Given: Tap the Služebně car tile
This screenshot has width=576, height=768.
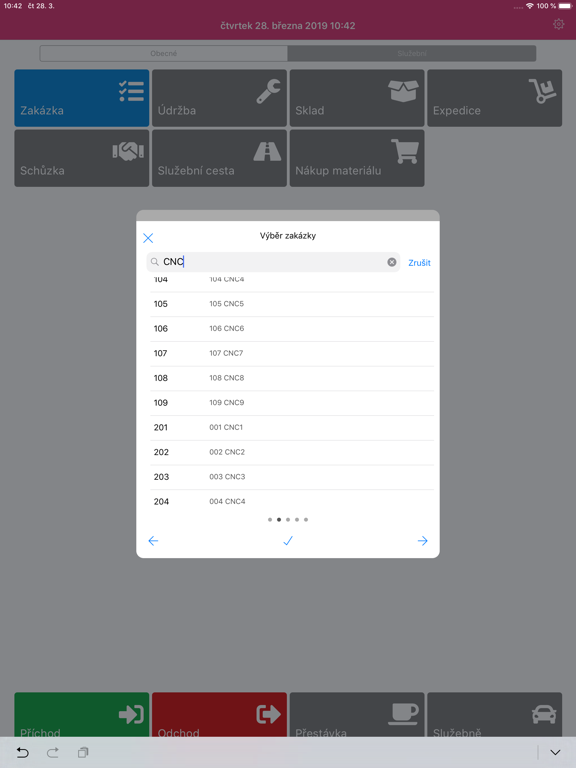Looking at the screenshot, I should tap(495, 715).
